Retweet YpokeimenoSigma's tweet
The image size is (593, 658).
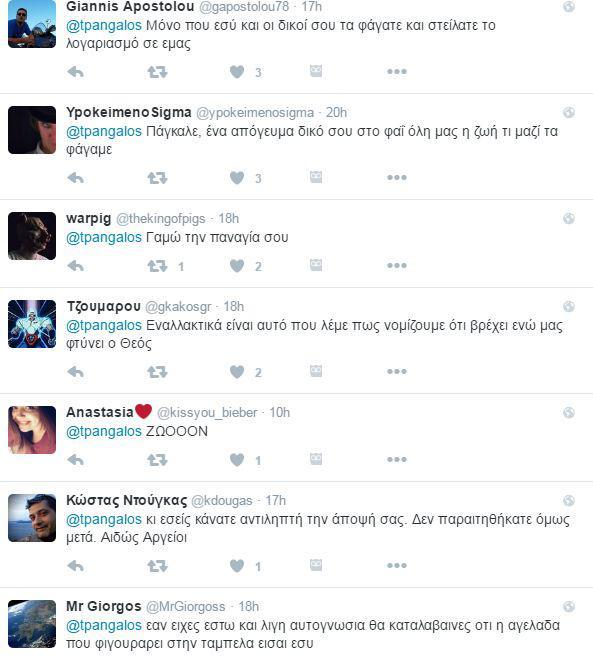pos(157,178)
